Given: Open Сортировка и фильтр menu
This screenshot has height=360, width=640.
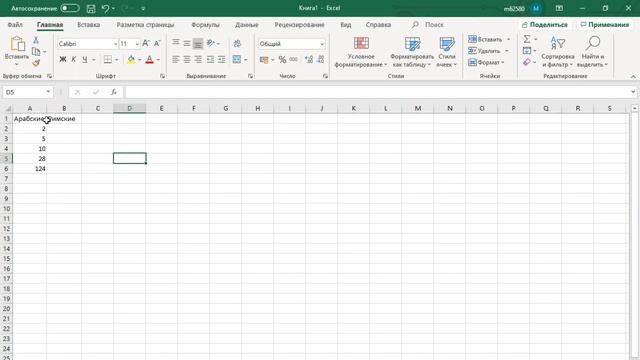Looking at the screenshot, I should [558, 52].
